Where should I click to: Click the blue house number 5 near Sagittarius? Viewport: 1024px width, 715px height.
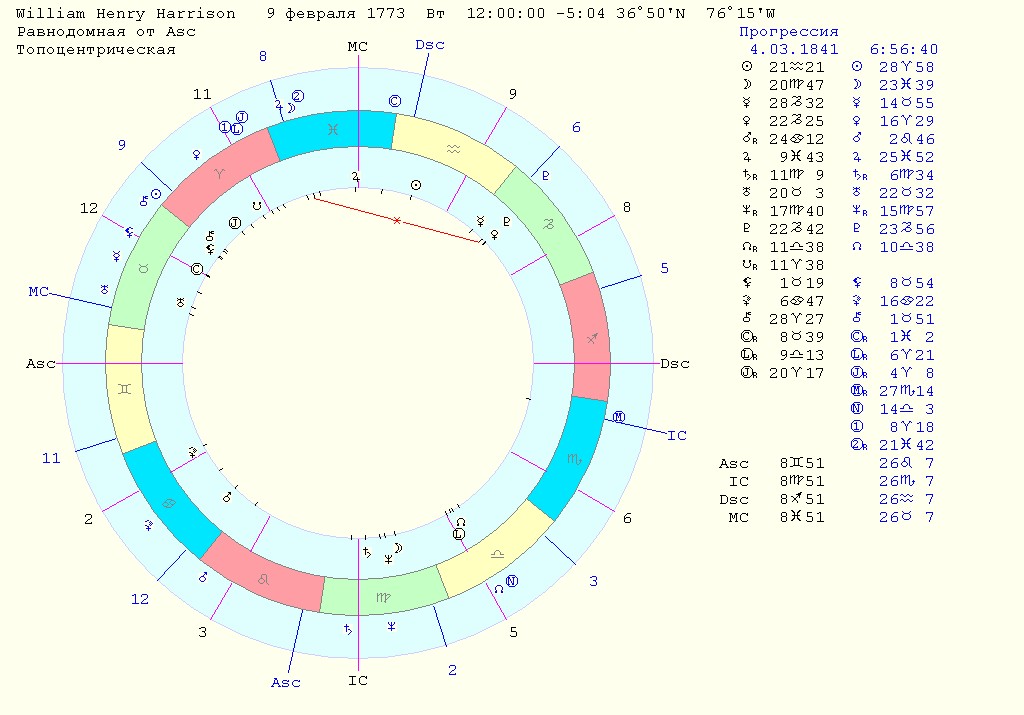pos(664,268)
